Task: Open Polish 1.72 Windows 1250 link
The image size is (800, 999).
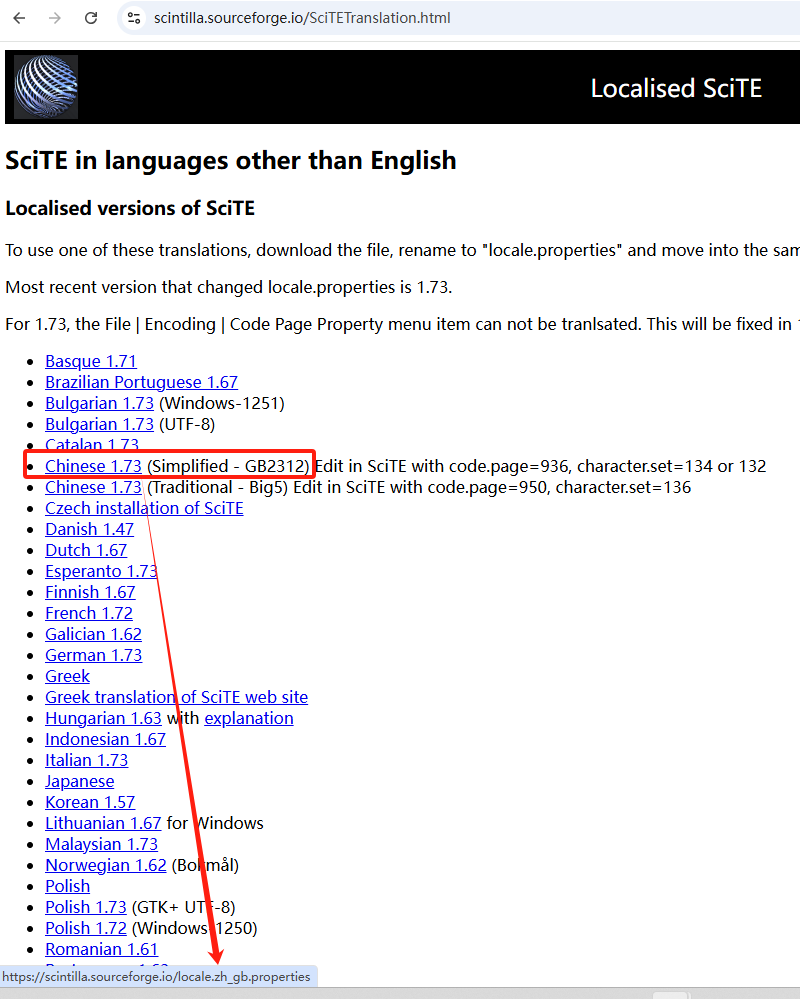Action: tap(85, 929)
